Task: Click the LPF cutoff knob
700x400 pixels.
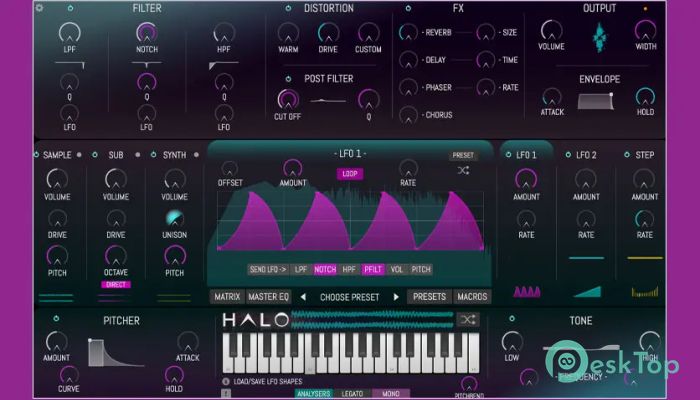Action: [70, 33]
